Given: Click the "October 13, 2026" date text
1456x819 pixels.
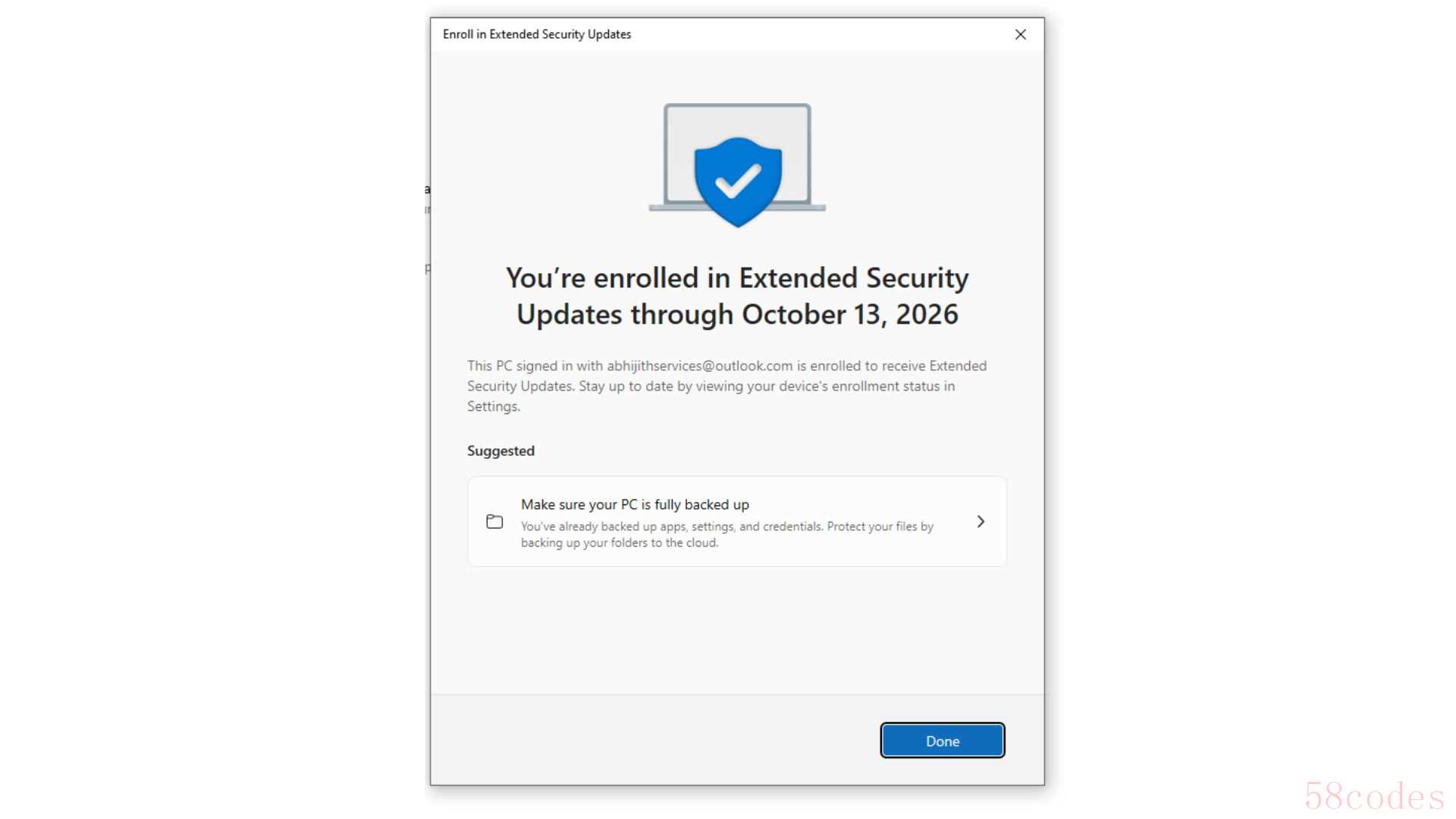Looking at the screenshot, I should [849, 315].
